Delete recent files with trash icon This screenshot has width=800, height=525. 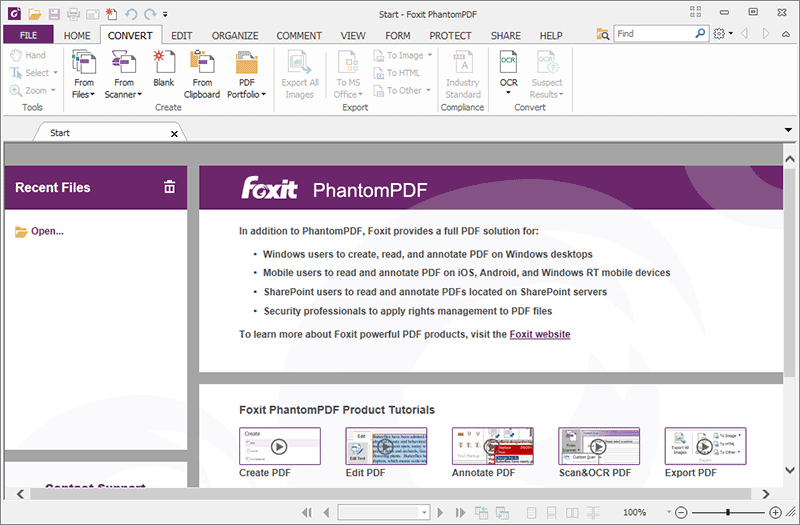tap(169, 187)
